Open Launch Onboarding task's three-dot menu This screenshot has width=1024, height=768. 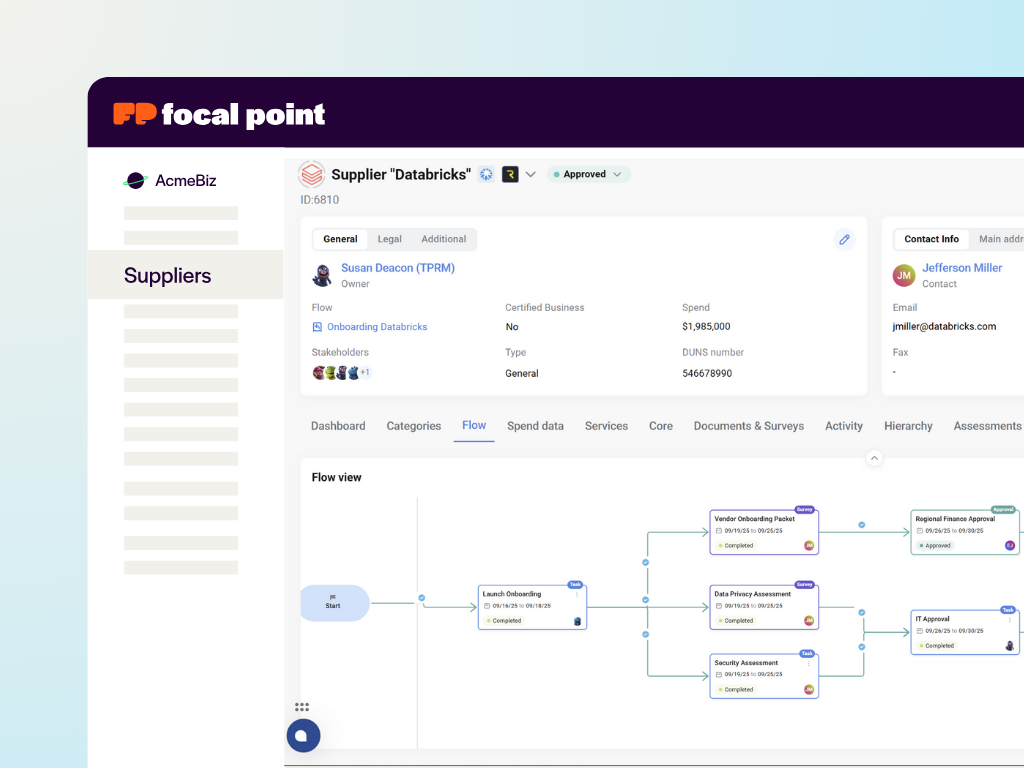coord(576,594)
